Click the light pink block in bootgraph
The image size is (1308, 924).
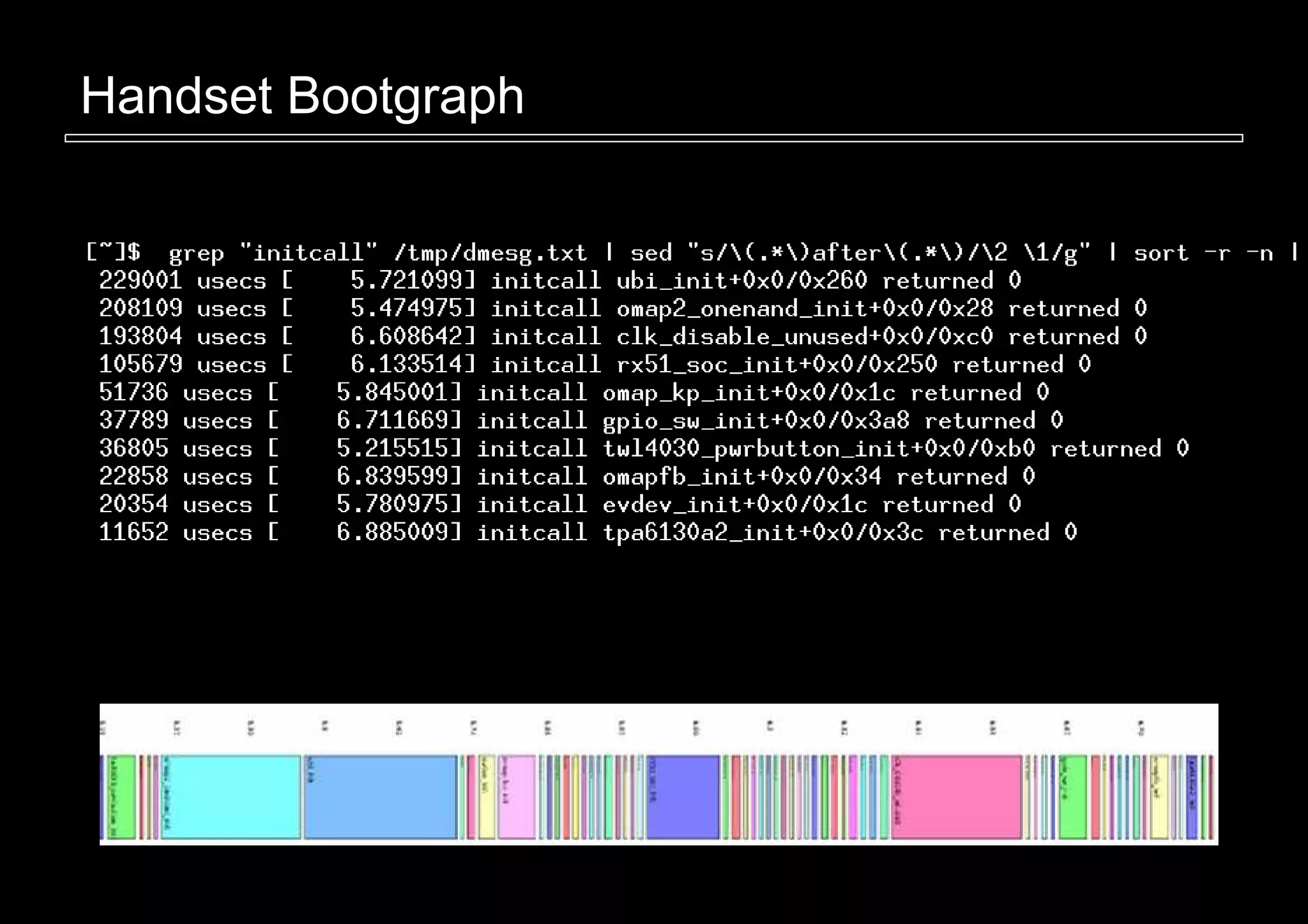517,797
